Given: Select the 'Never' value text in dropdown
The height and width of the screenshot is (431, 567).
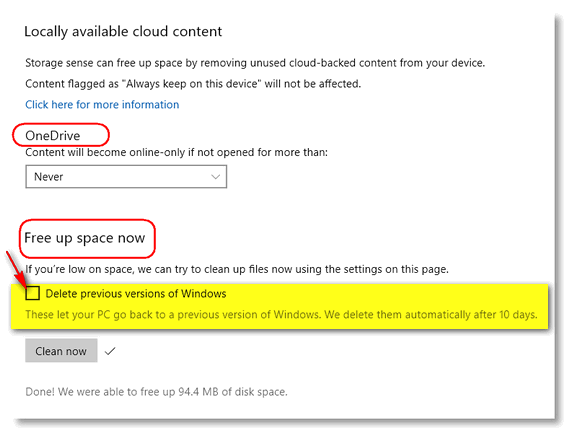Looking at the screenshot, I should [48, 176].
